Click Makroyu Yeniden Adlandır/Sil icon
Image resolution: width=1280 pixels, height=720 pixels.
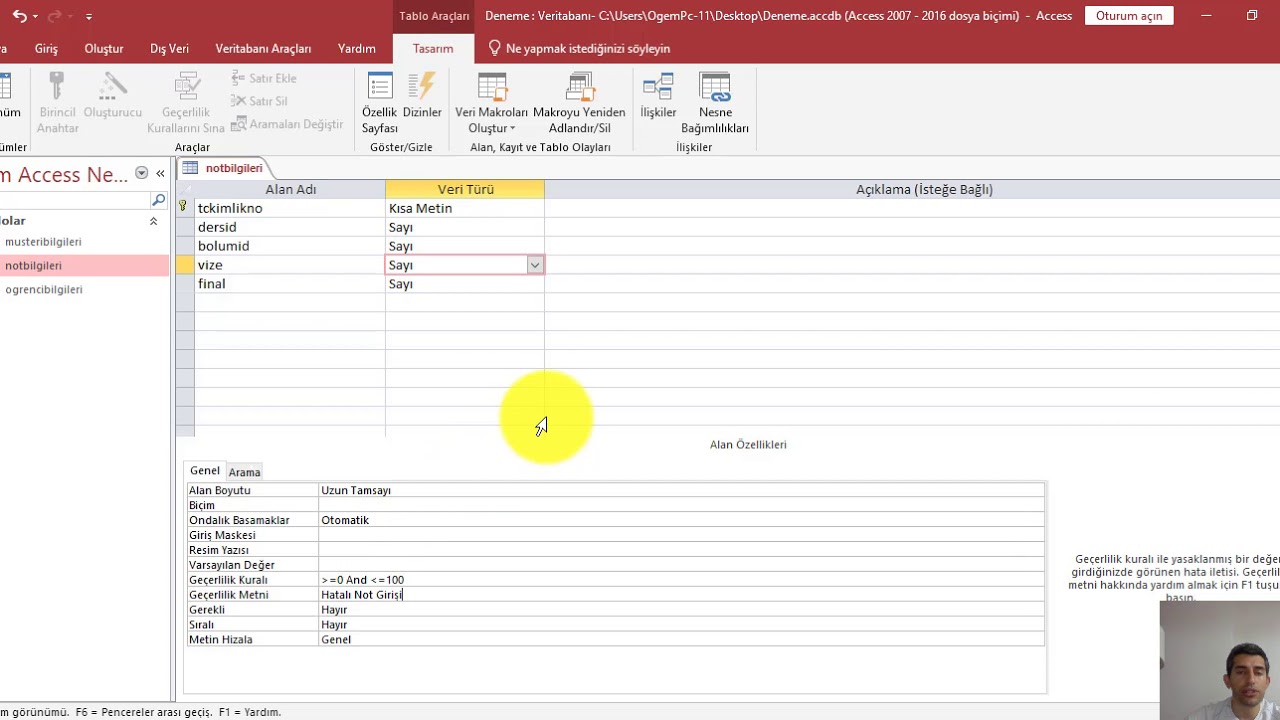[x=580, y=102]
